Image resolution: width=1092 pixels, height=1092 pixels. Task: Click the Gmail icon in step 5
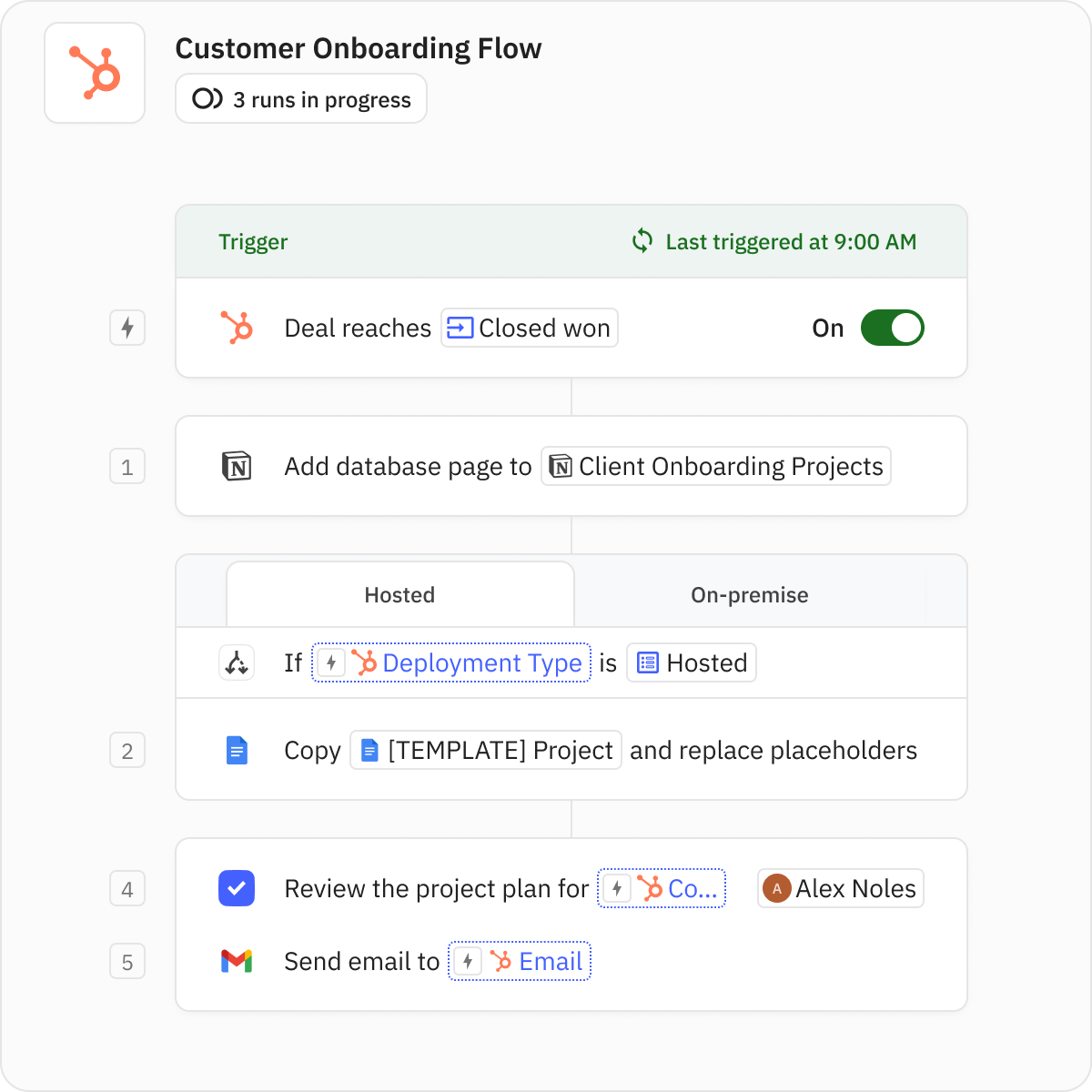click(237, 961)
